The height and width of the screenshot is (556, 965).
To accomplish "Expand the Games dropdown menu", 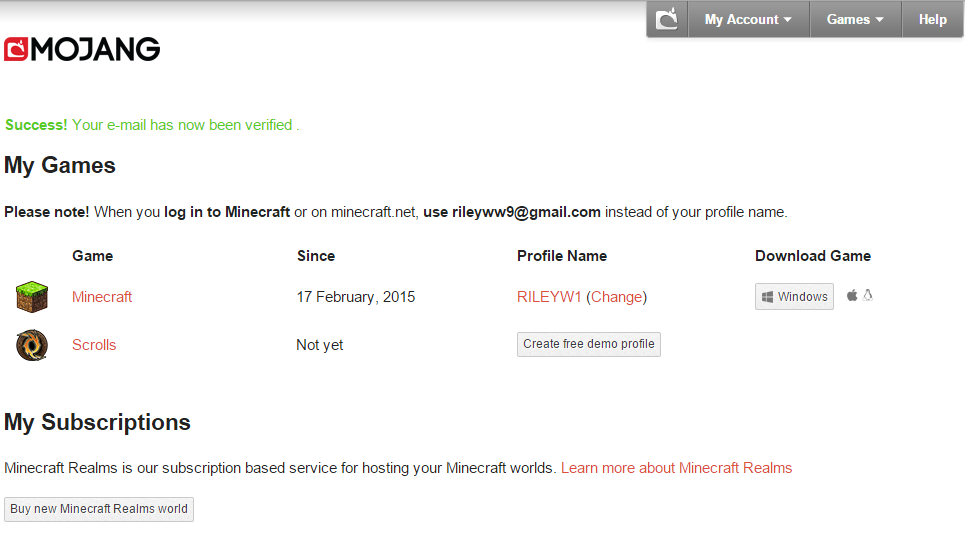I will pos(855,19).
